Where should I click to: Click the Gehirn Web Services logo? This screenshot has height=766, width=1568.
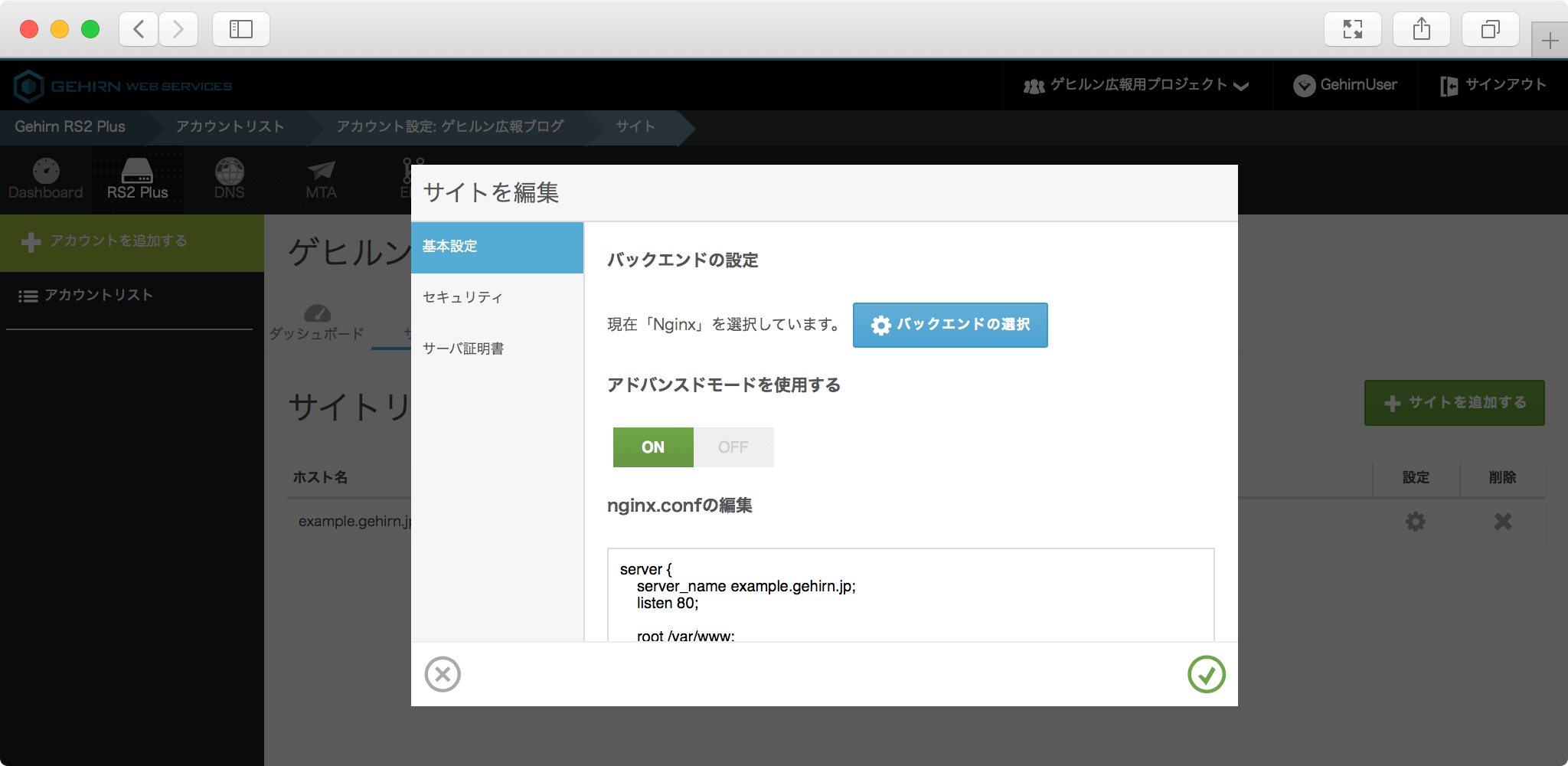[x=122, y=86]
